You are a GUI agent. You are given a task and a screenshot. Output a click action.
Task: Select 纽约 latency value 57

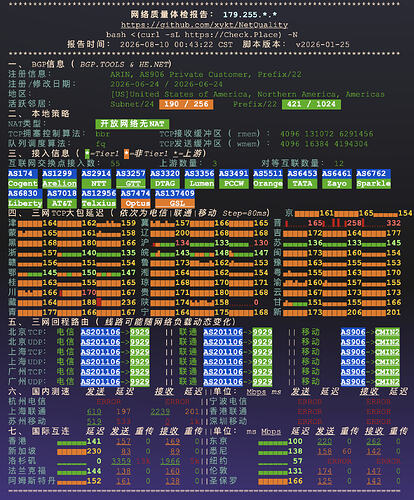point(298,461)
